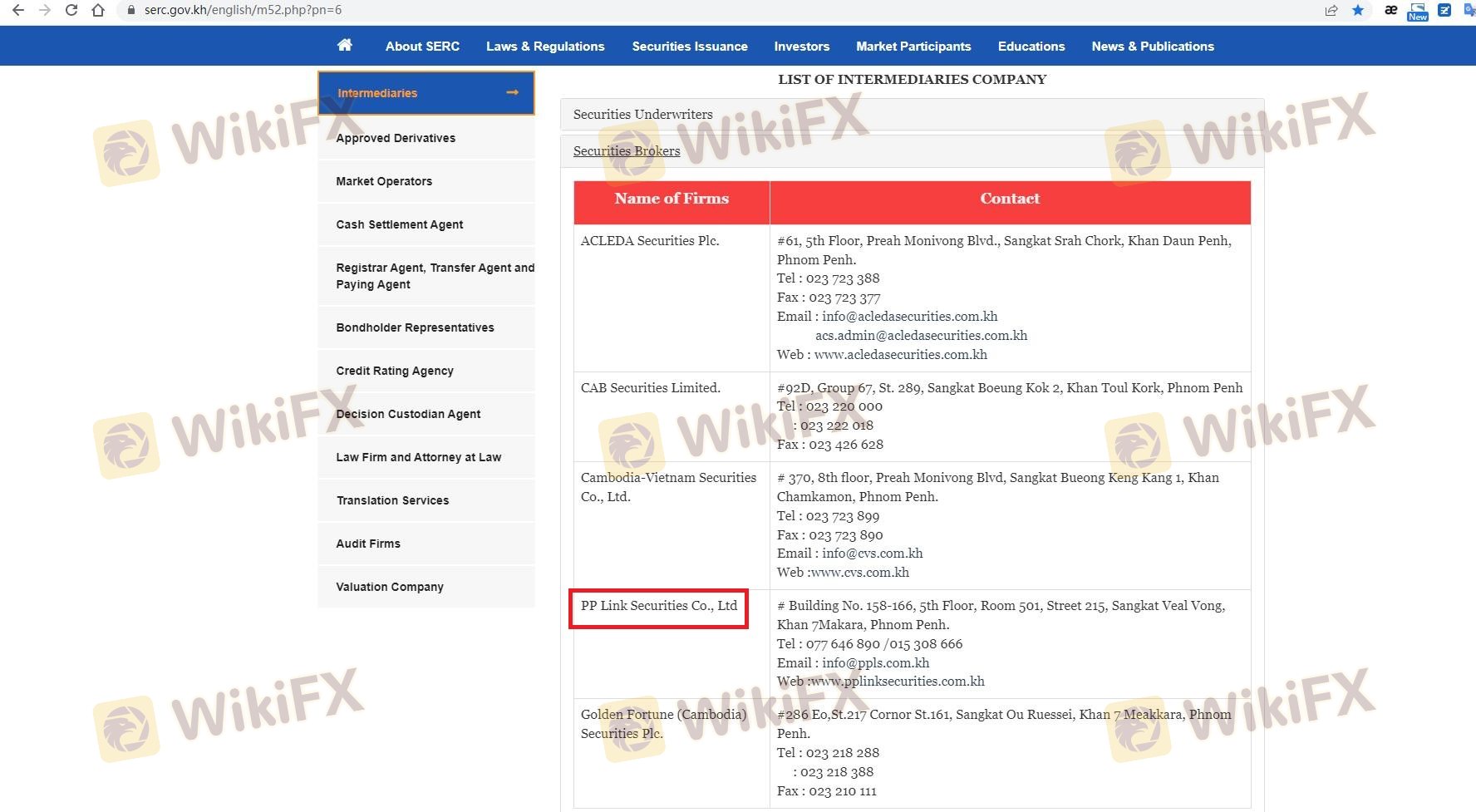
Task: Open the extension with the 'New' badge
Action: (1418, 11)
